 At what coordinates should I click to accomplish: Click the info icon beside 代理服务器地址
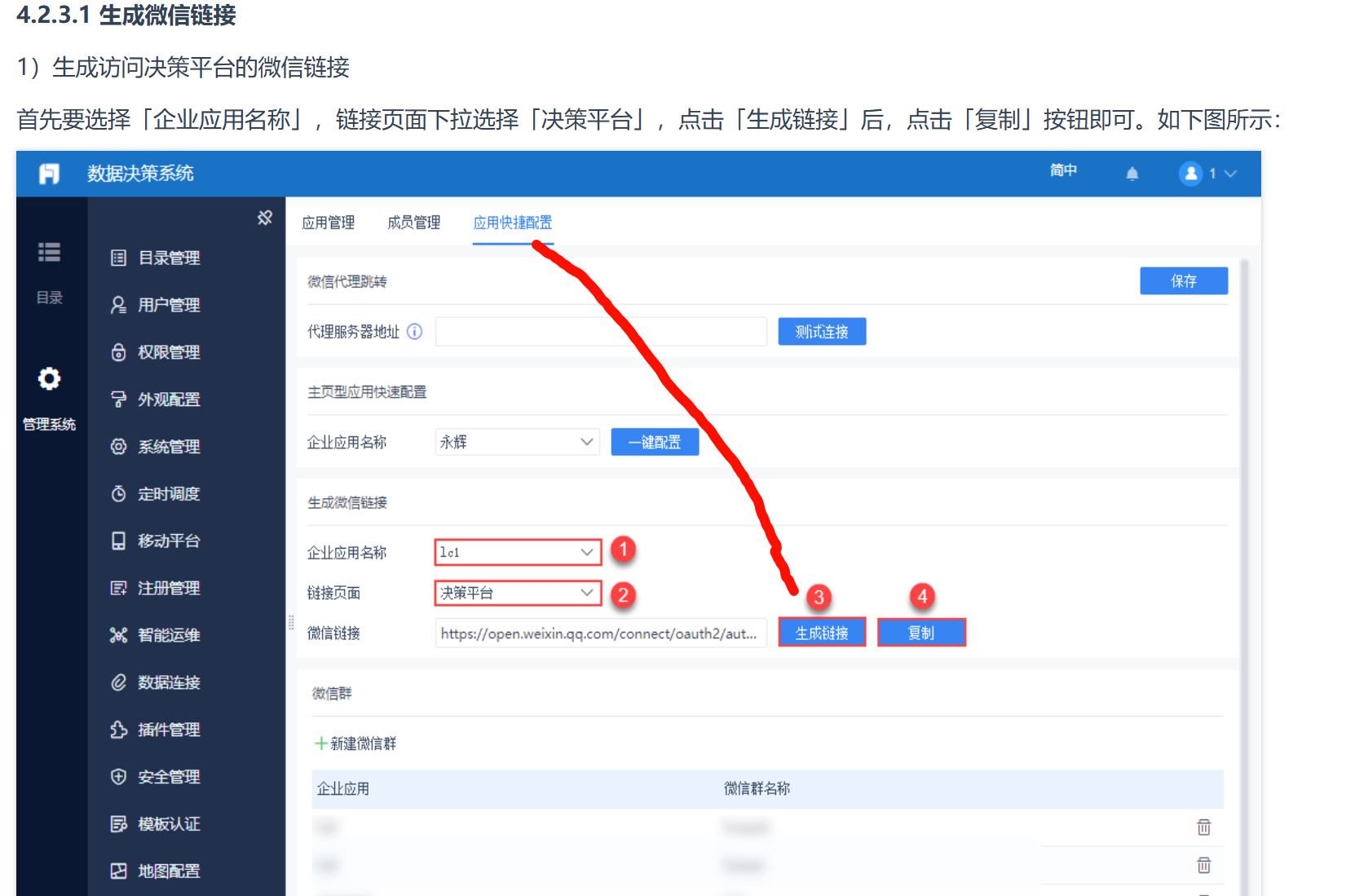tap(414, 331)
